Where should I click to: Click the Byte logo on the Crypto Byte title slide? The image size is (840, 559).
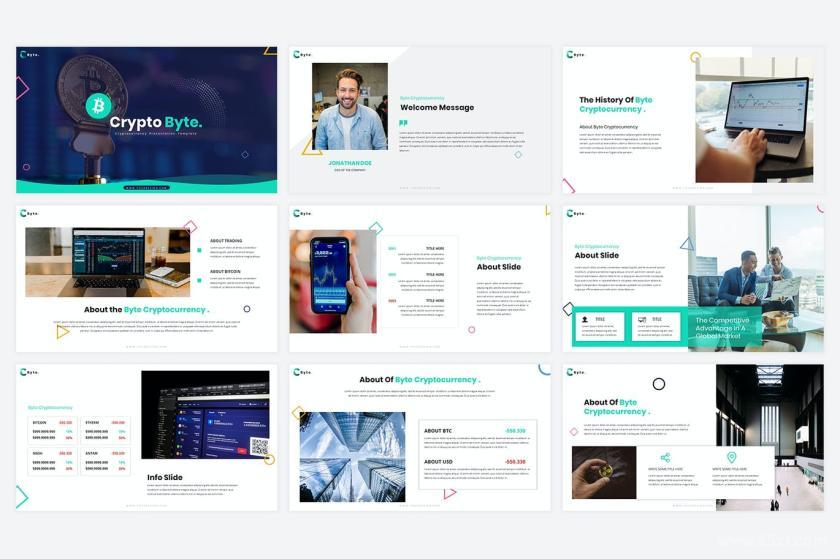tap(29, 54)
